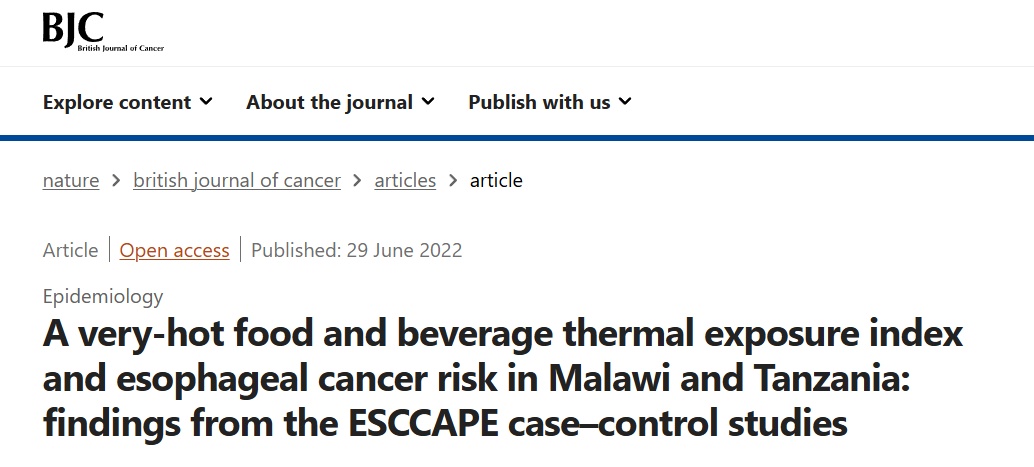Click the breadcrumb arrow right after nature

pos(116,181)
